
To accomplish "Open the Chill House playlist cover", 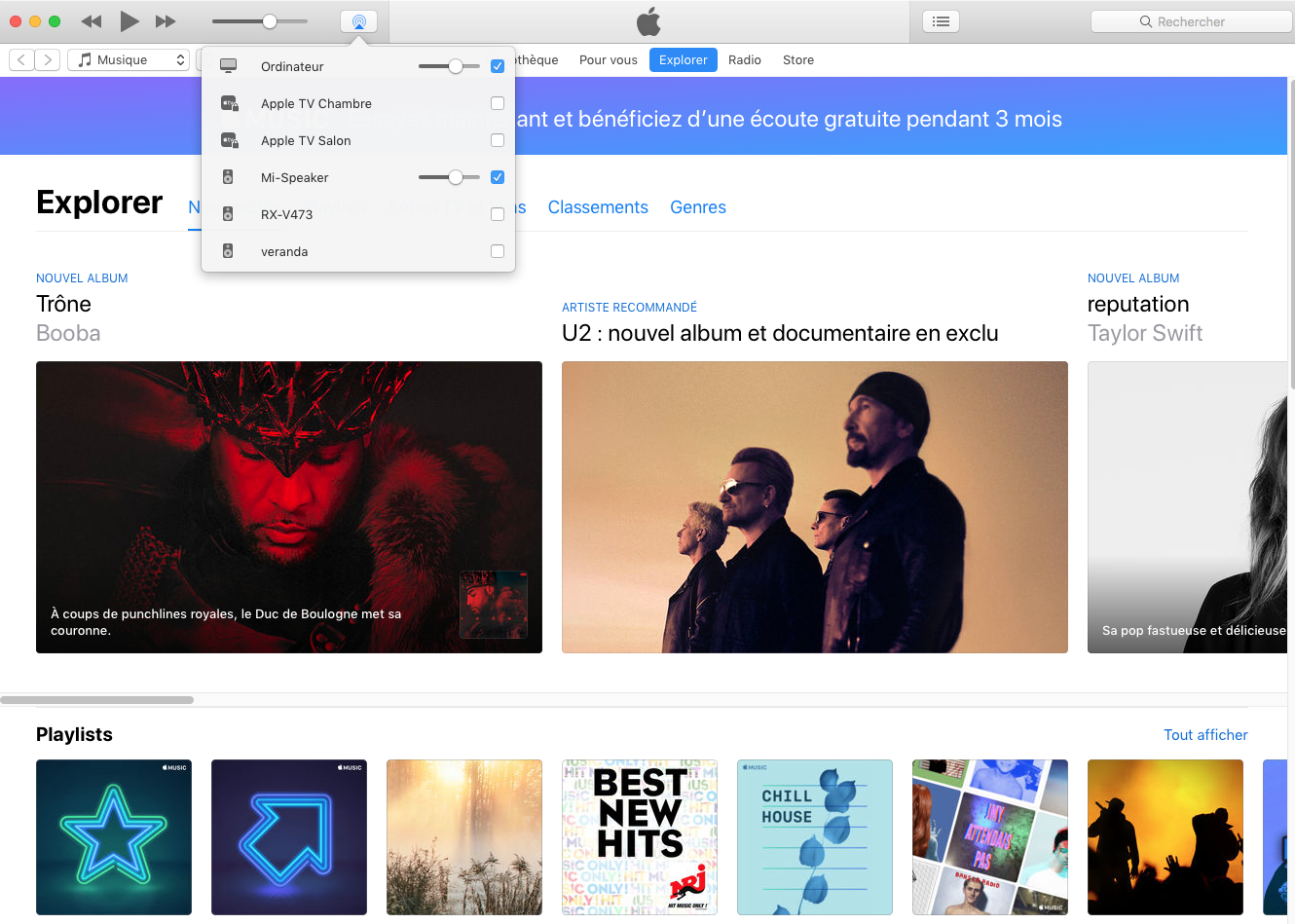I will [x=815, y=837].
